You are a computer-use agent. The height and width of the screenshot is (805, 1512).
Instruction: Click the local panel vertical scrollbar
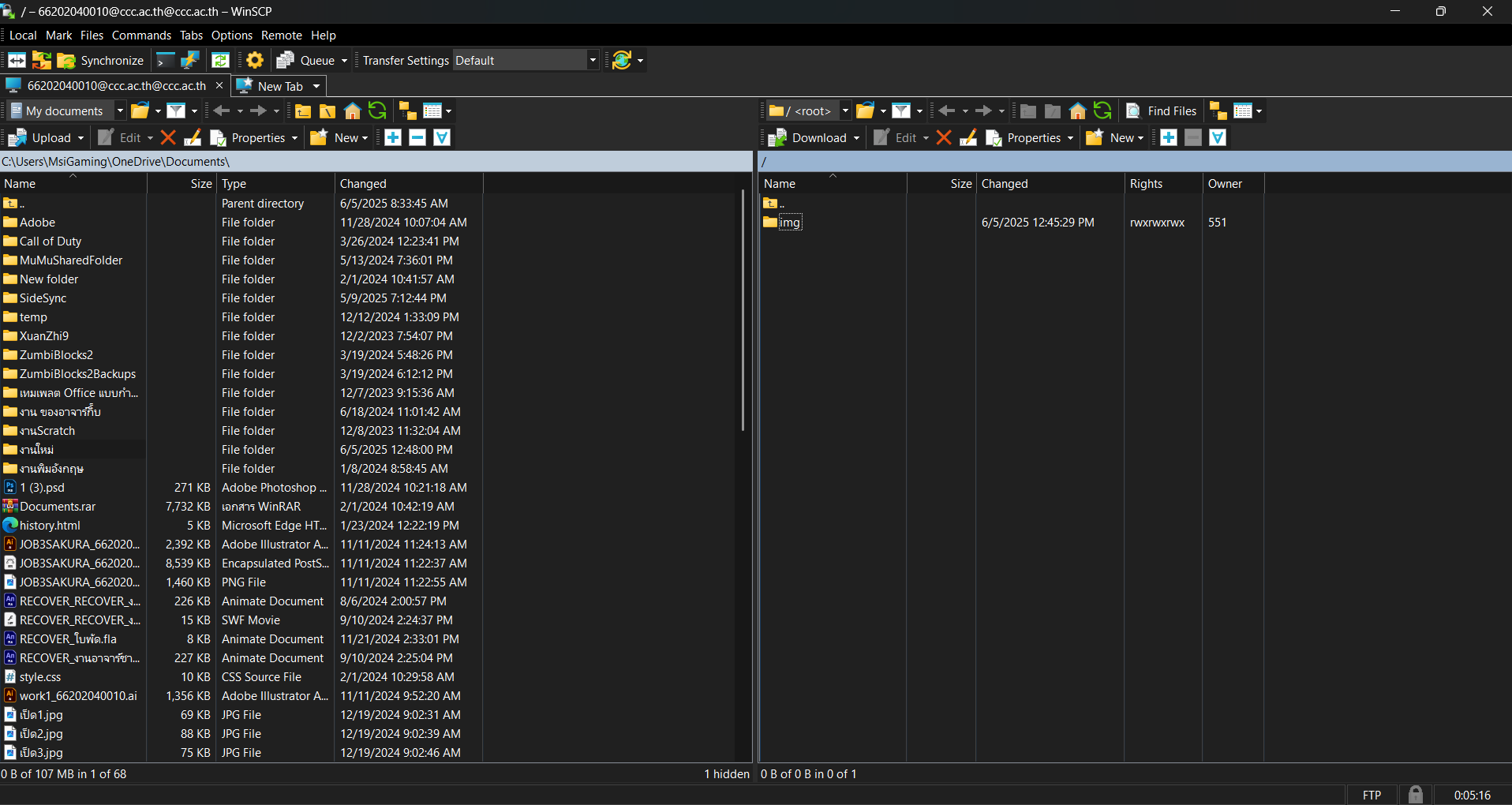pyautogui.click(x=743, y=311)
